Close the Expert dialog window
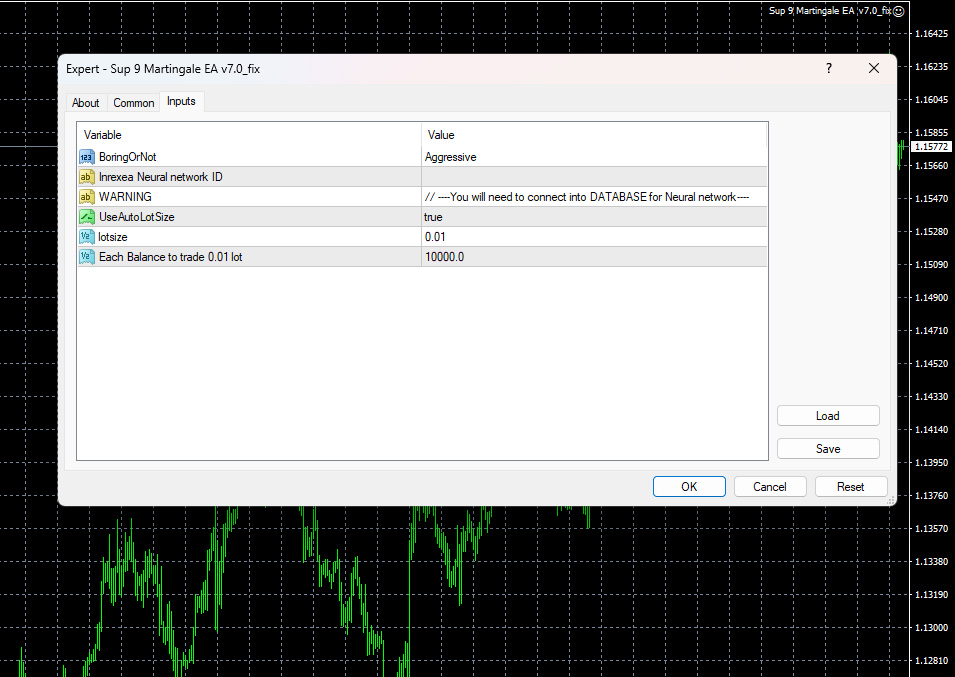The height and width of the screenshot is (677, 955). (x=873, y=68)
